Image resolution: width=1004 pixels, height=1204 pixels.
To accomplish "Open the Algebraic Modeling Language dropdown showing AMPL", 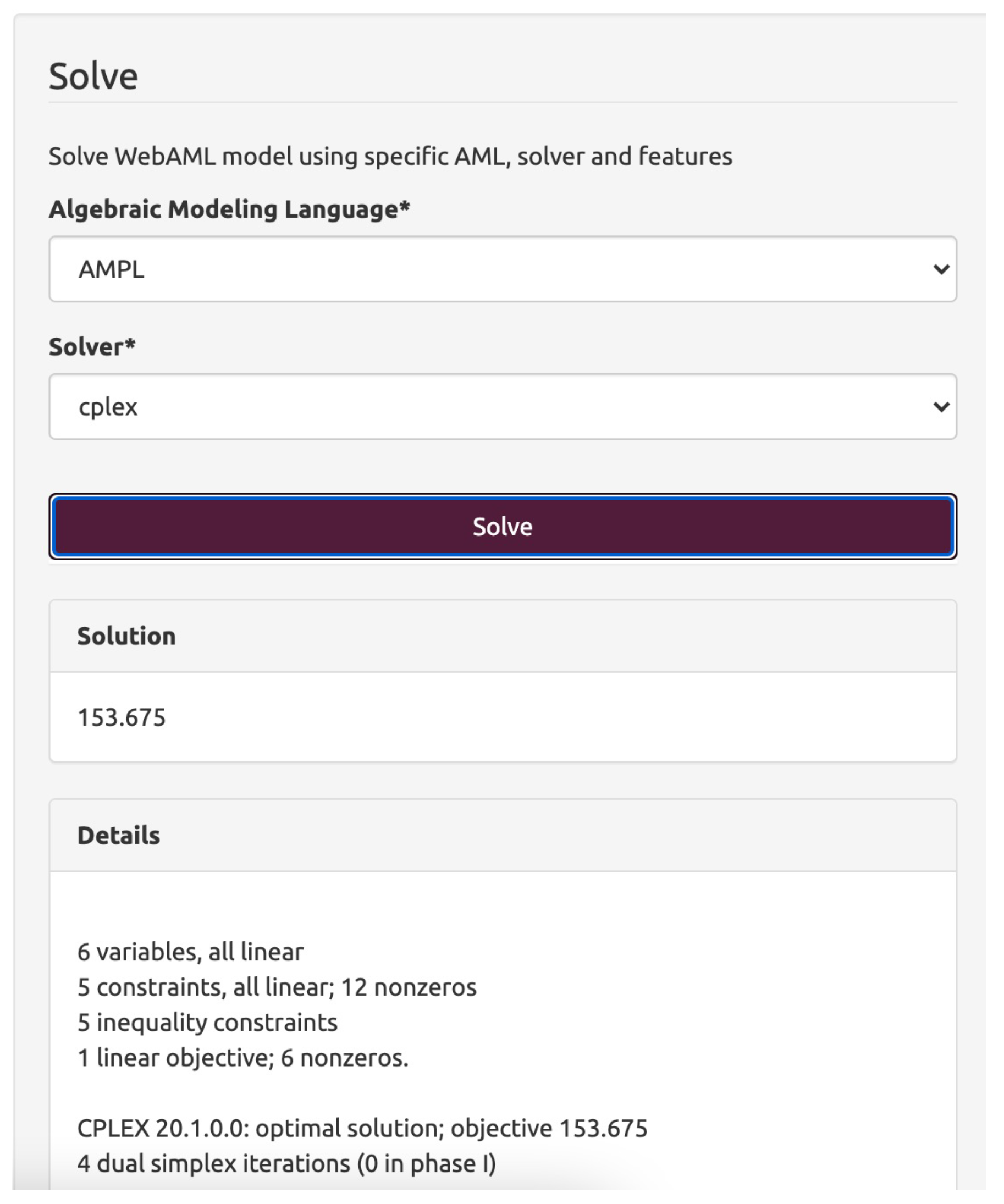I will (x=503, y=269).
